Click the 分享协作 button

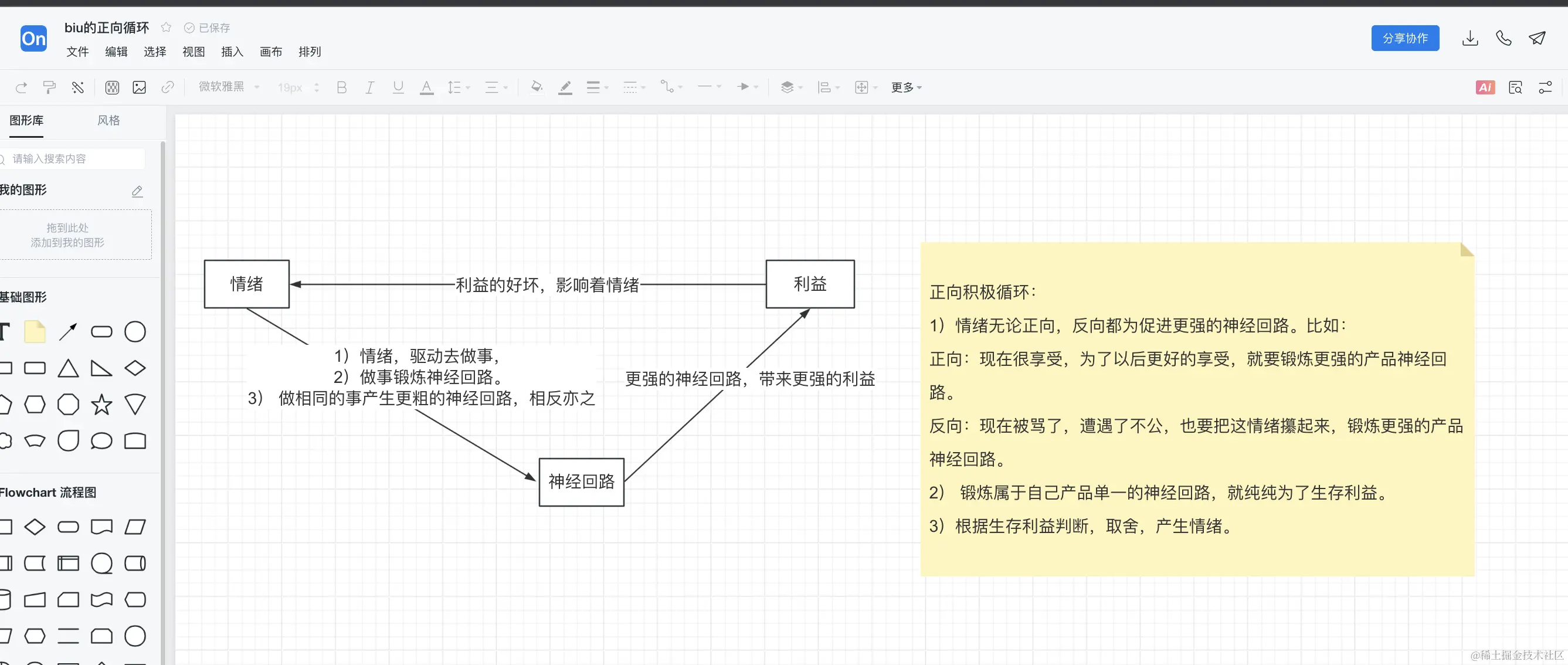(x=1405, y=38)
